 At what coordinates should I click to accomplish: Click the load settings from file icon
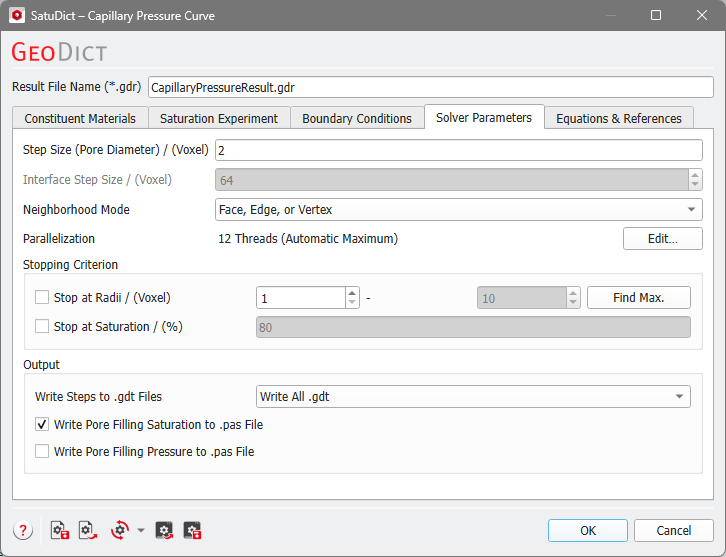coord(88,530)
